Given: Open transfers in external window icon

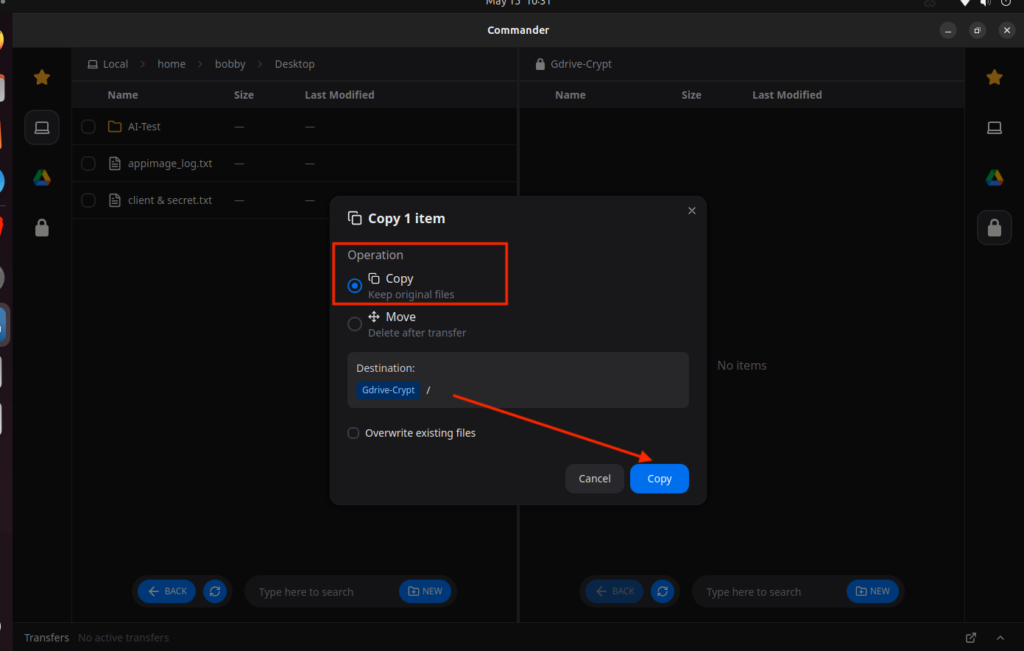Looking at the screenshot, I should click(970, 637).
